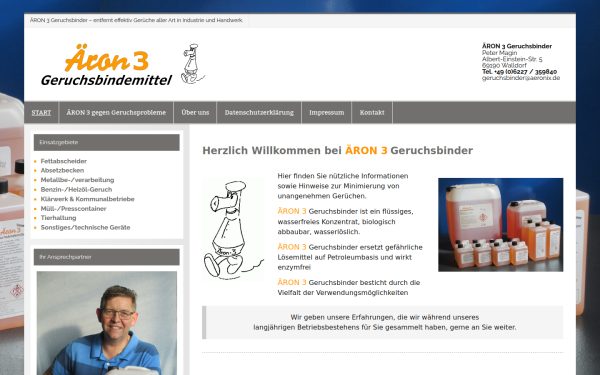Screen dimensions: 600x375
Task: Click the tagline text in top bar
Action: point(136,20)
